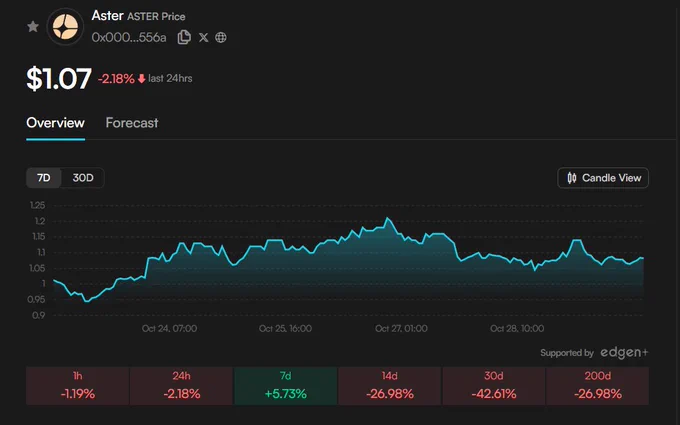Click the red down-arrow price indicator
The width and height of the screenshot is (680, 425).
pyautogui.click(x=141, y=78)
